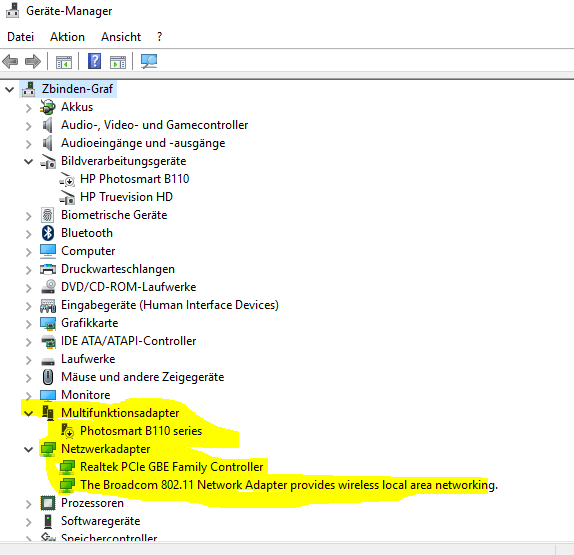Click the scan for hardware changes icon
574x555 pixels.
tap(149, 61)
